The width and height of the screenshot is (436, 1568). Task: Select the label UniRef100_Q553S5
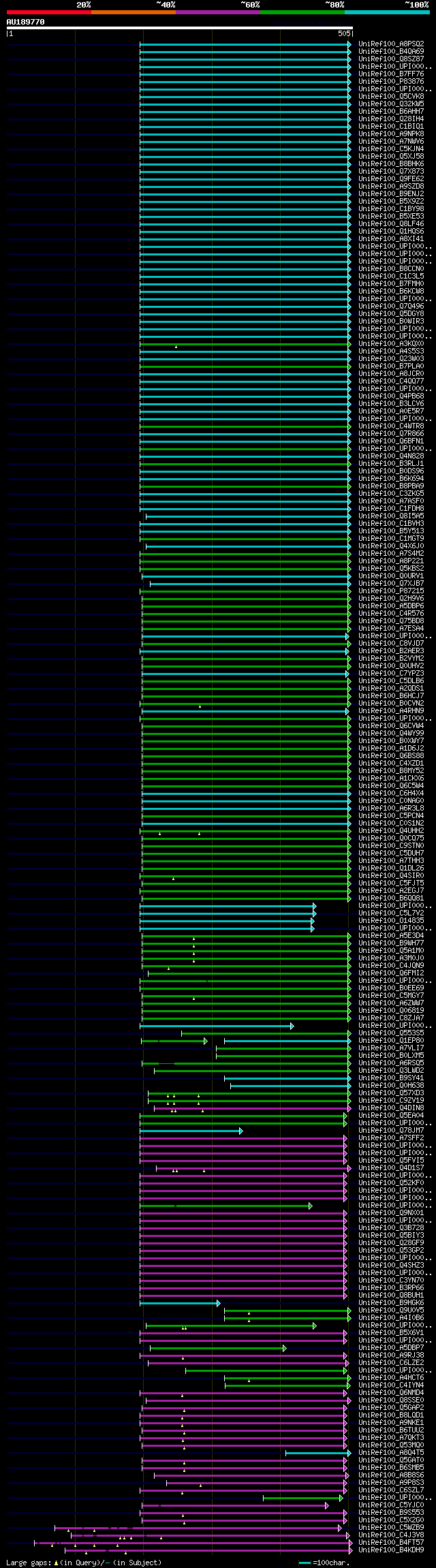(391, 1033)
